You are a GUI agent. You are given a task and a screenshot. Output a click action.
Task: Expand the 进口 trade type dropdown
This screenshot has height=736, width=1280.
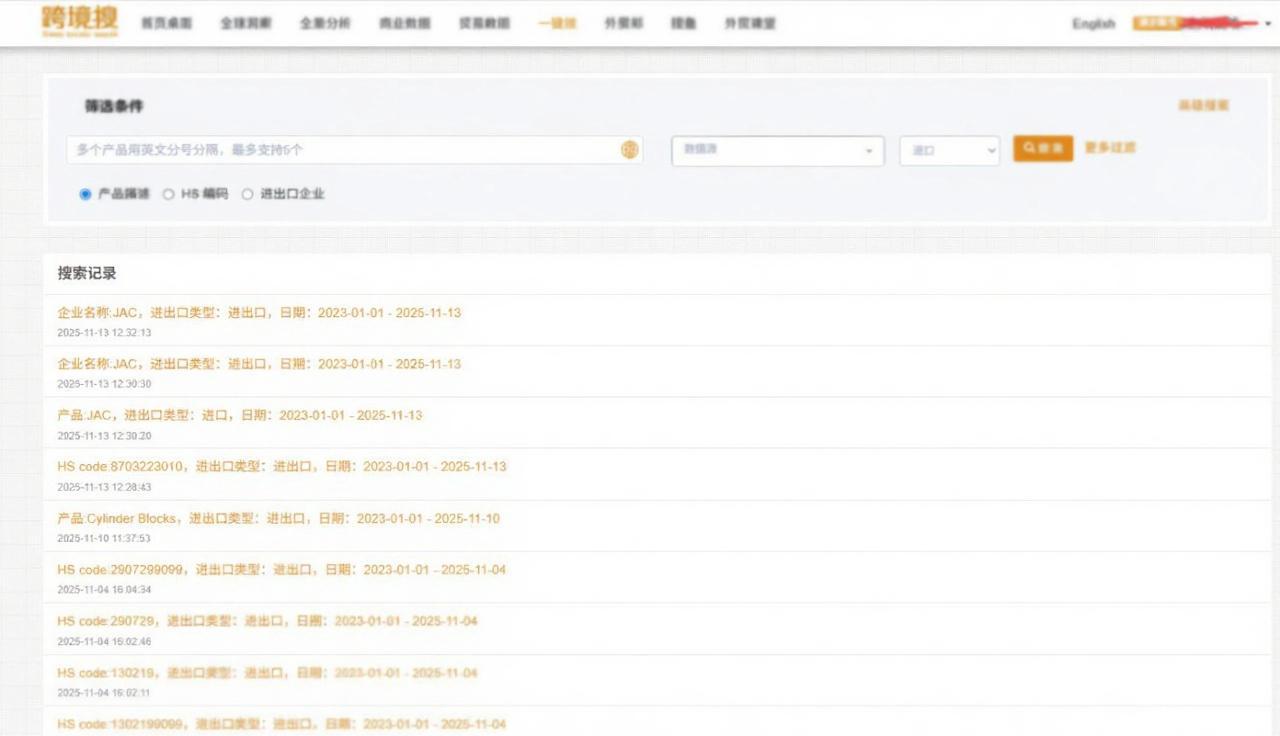pos(948,150)
